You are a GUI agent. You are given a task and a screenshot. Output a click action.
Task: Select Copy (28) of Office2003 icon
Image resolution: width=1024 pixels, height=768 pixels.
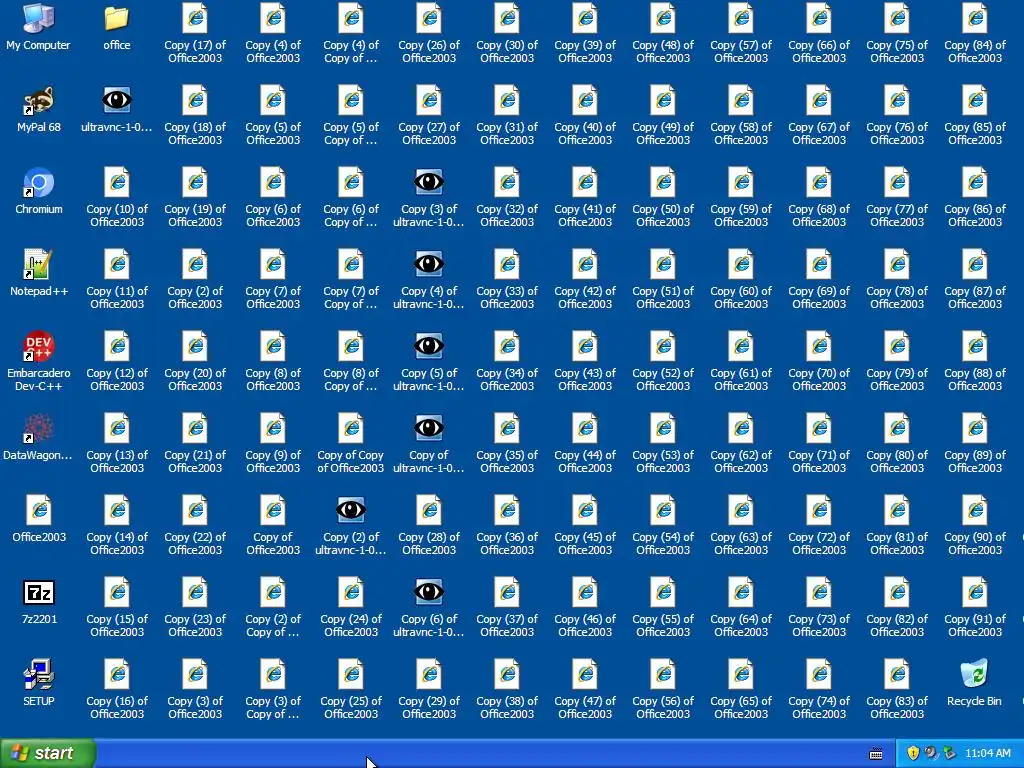(x=428, y=511)
